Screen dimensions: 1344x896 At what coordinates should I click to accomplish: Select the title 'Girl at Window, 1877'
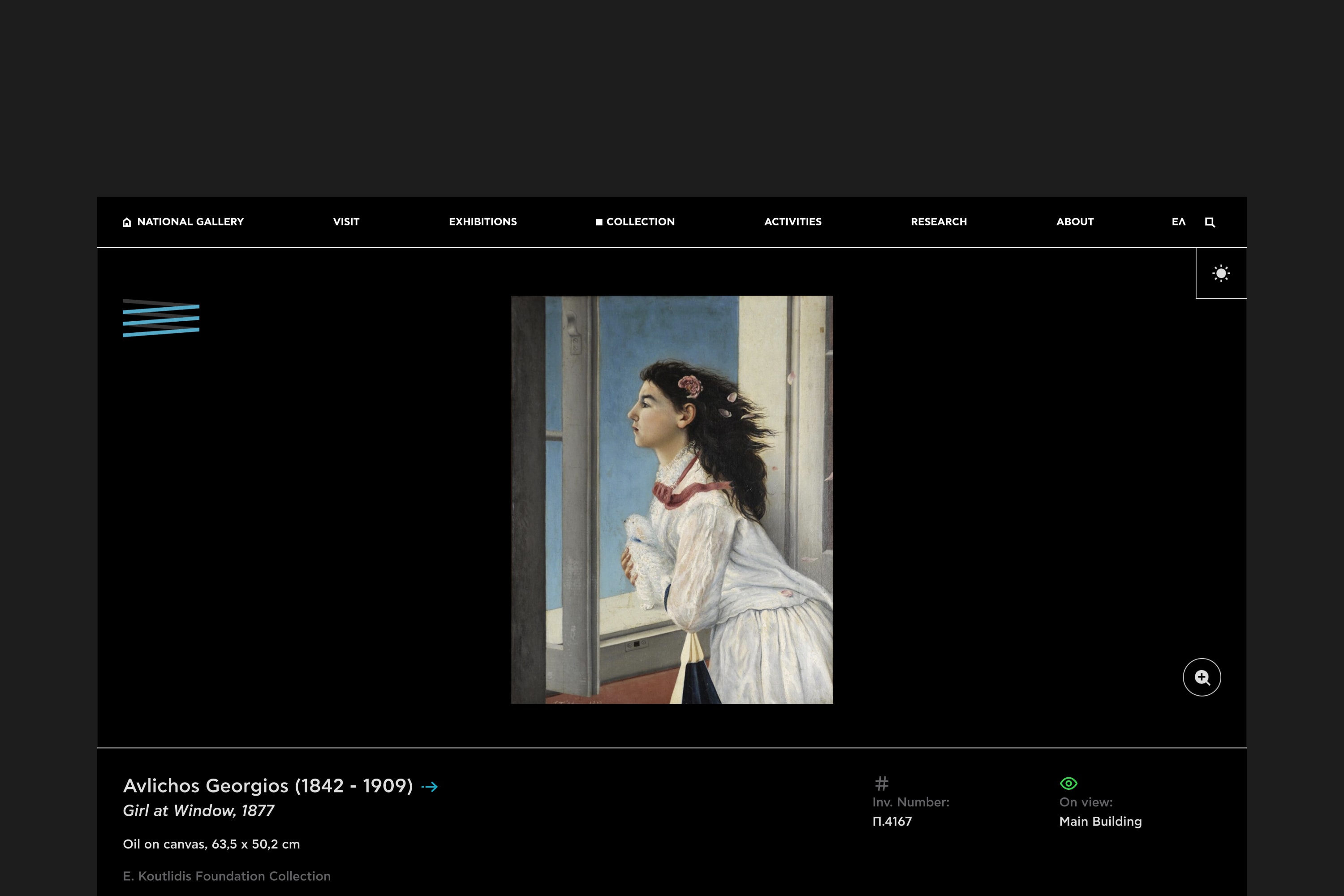(x=198, y=810)
